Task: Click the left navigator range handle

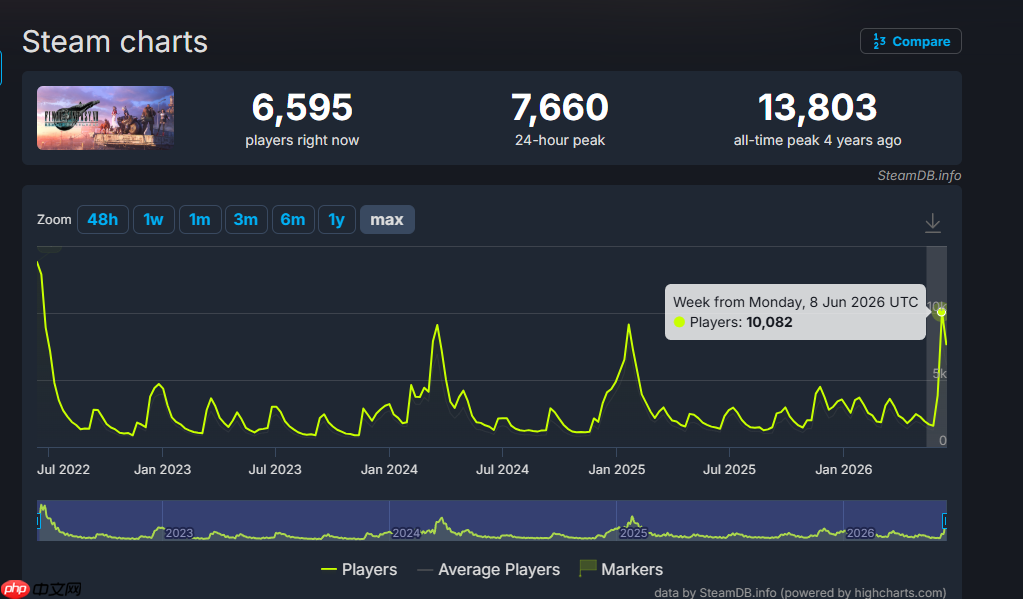Action: [x=38, y=521]
